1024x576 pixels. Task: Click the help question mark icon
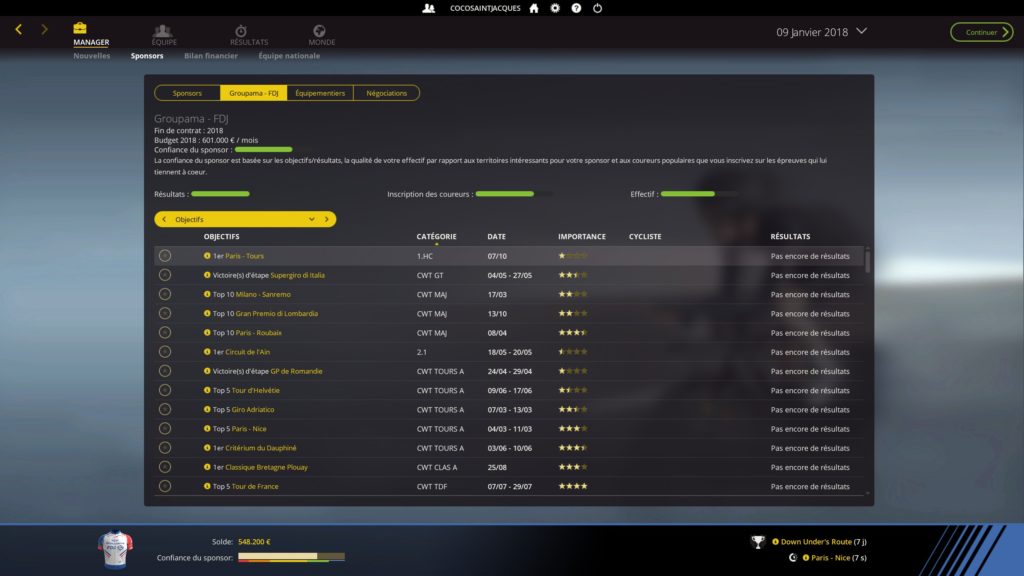tap(576, 8)
